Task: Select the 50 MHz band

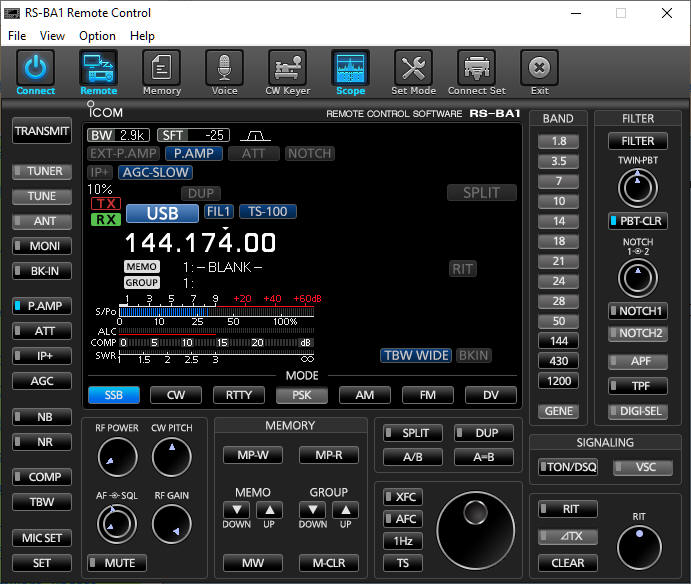Action: tap(558, 321)
